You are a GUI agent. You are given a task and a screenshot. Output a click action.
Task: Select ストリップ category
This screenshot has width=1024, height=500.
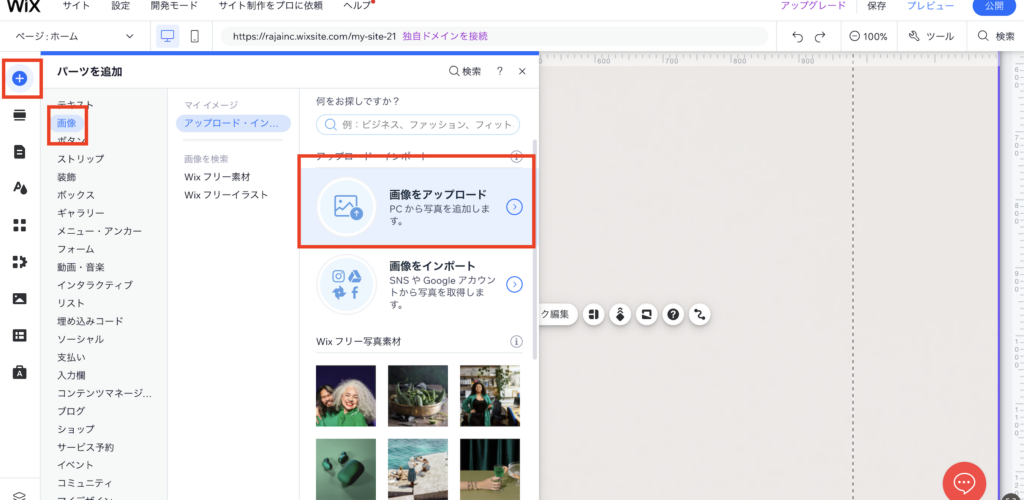[80, 159]
